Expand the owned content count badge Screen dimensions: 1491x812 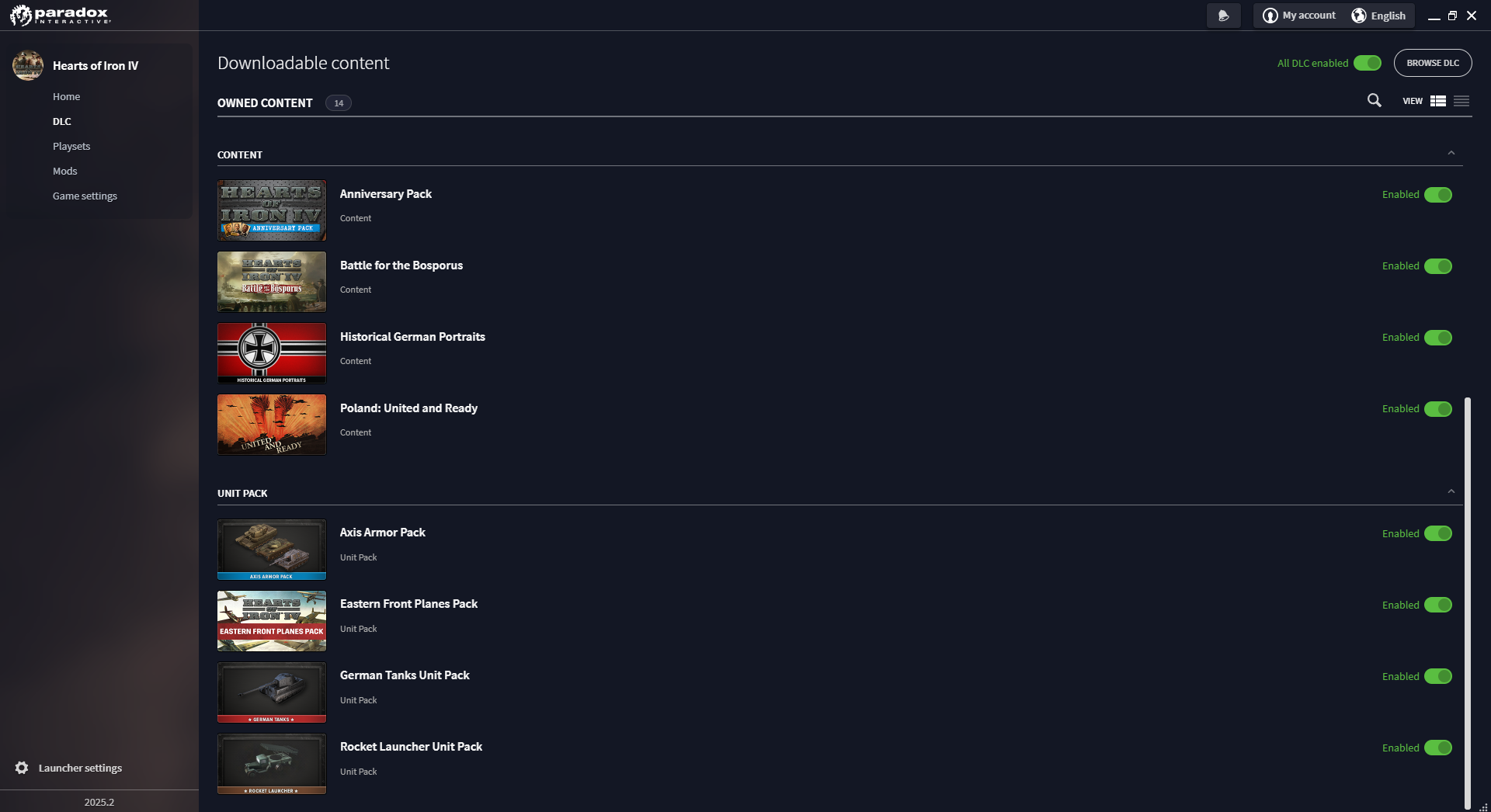click(338, 102)
